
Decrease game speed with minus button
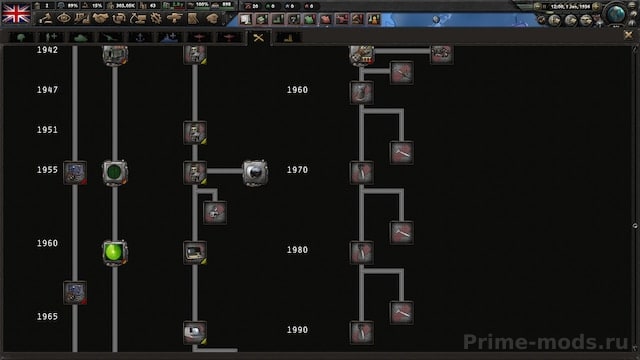(x=538, y=7)
